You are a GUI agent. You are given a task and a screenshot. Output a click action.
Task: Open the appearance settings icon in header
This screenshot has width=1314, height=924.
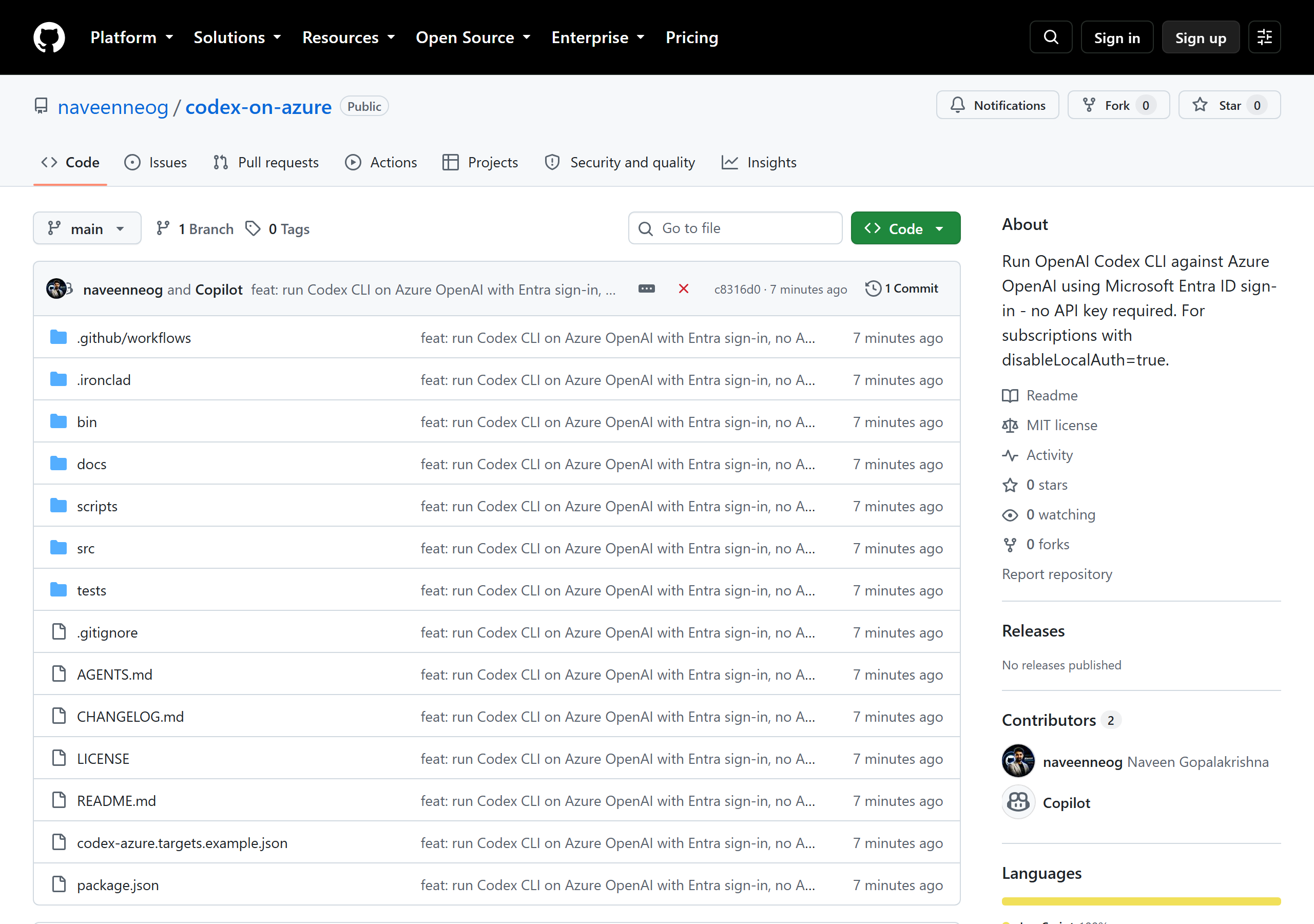1264,37
